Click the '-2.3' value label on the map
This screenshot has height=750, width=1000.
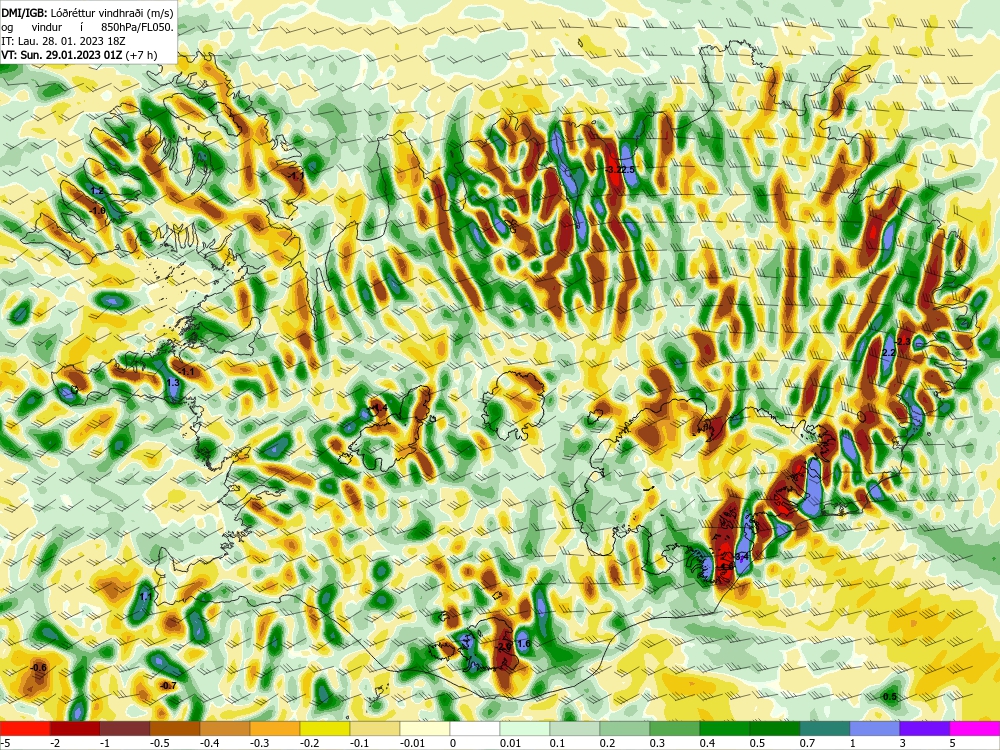tap(904, 342)
